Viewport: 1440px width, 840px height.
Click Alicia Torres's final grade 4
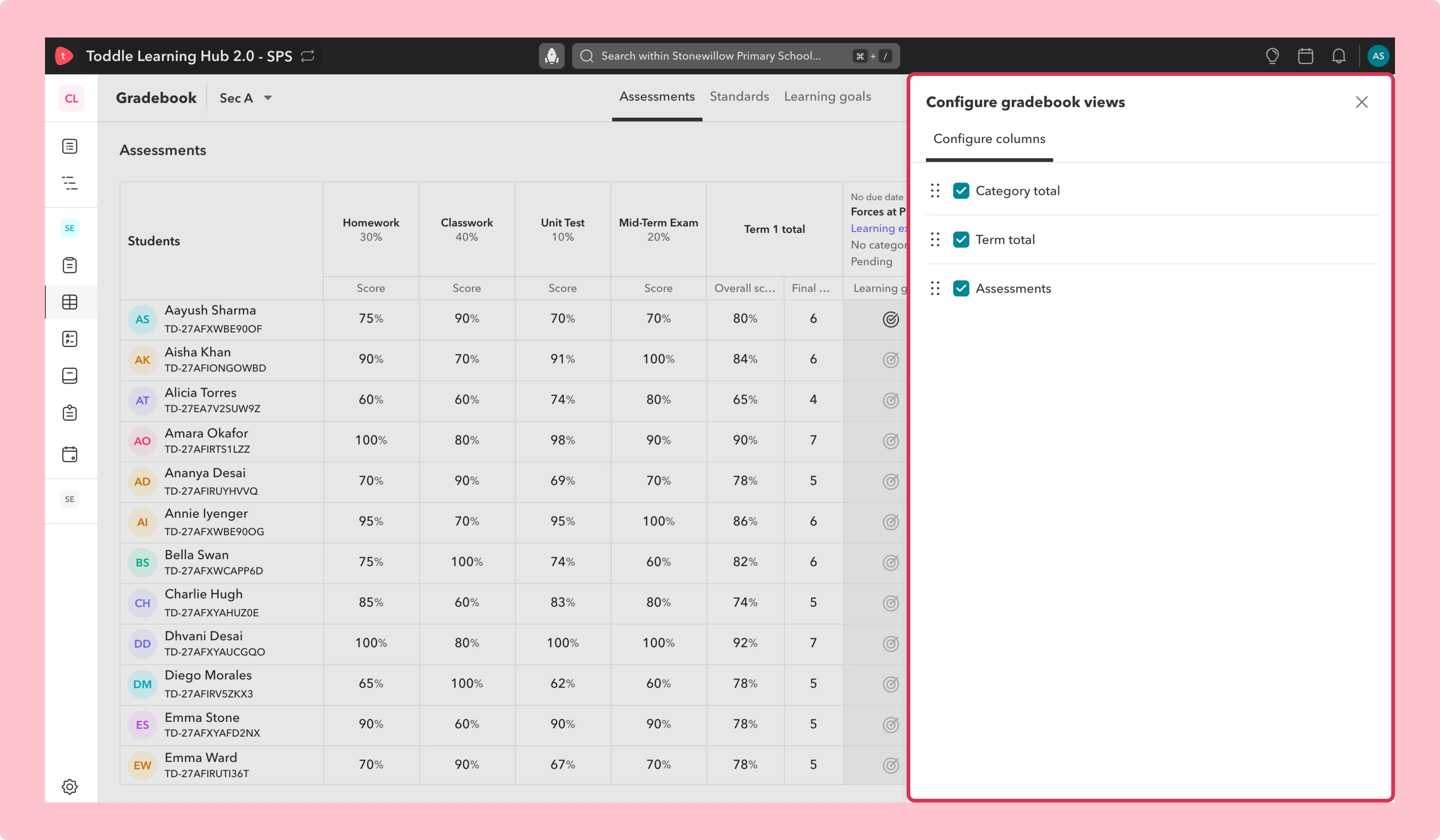tap(813, 400)
